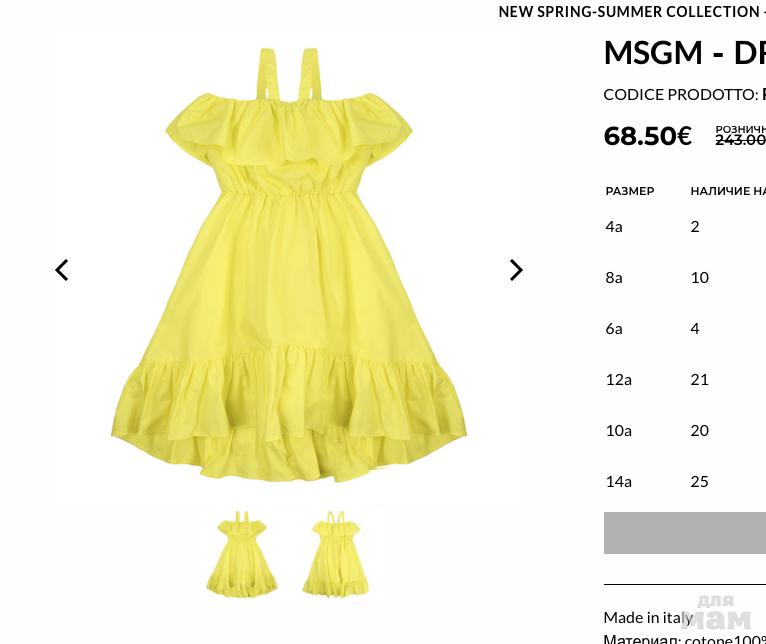The image size is (766, 644).
Task: Select size 12a row
Action: pos(685,380)
